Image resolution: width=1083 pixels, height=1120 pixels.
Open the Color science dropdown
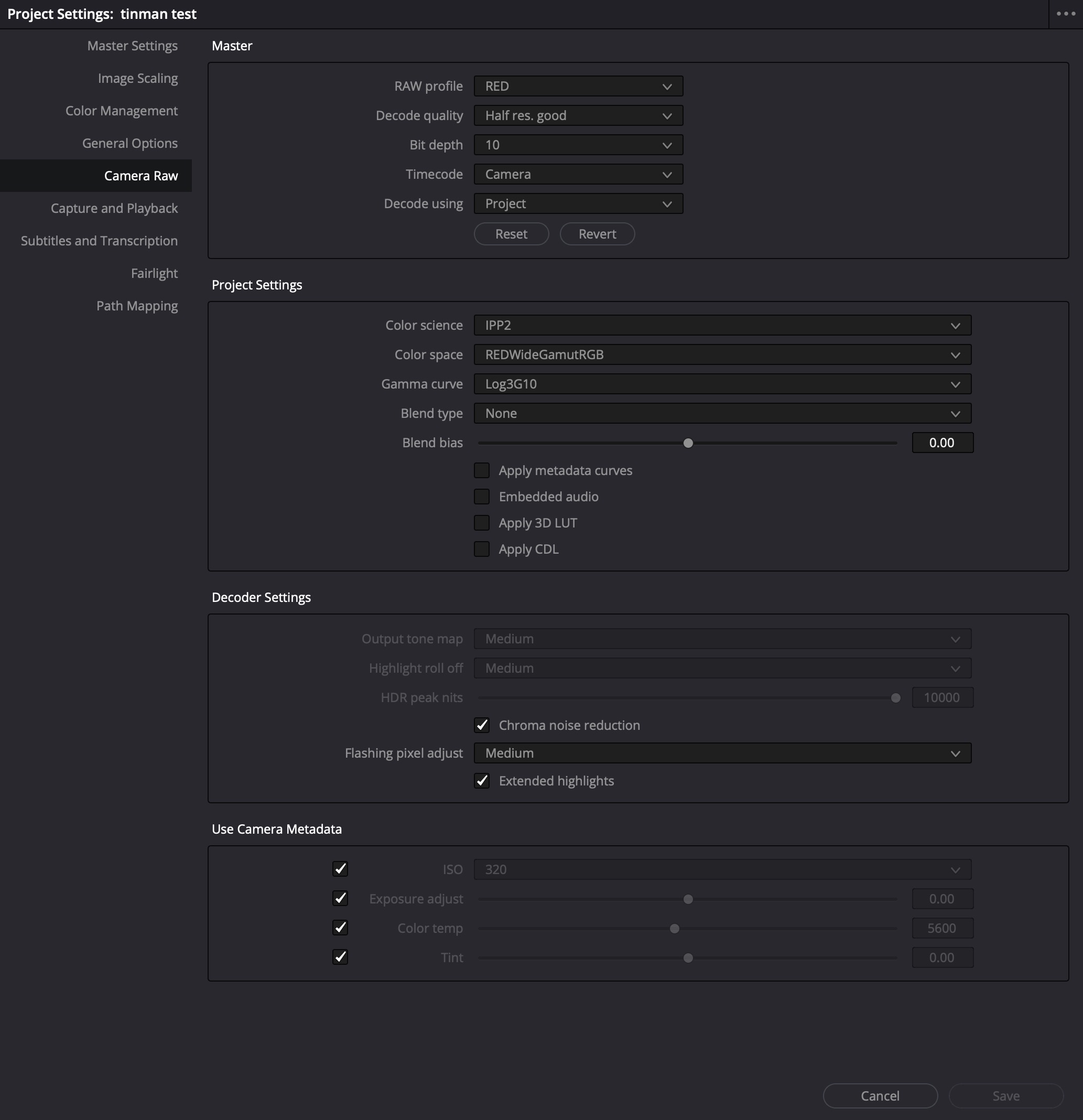(722, 325)
